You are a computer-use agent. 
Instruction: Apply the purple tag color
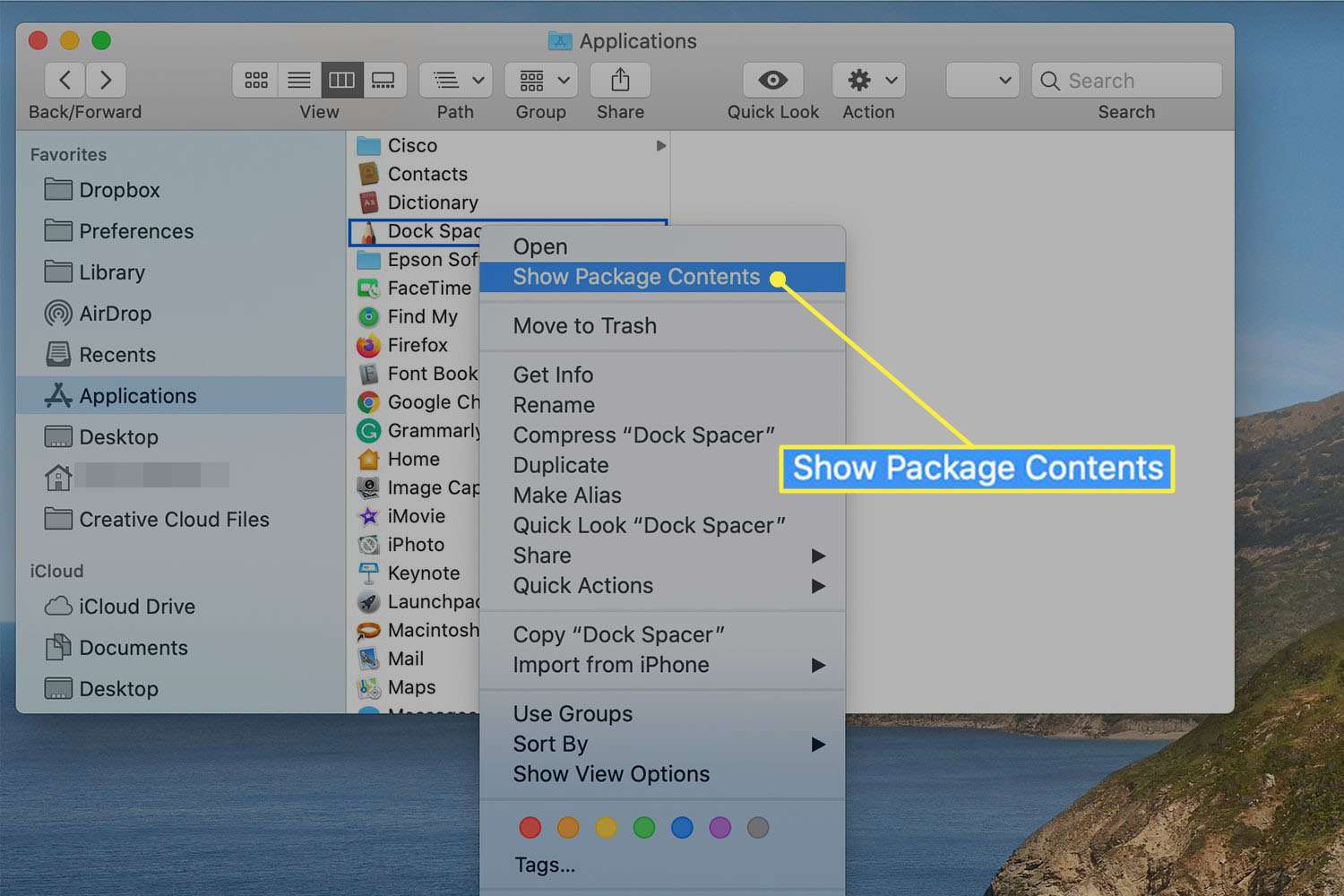pos(720,827)
